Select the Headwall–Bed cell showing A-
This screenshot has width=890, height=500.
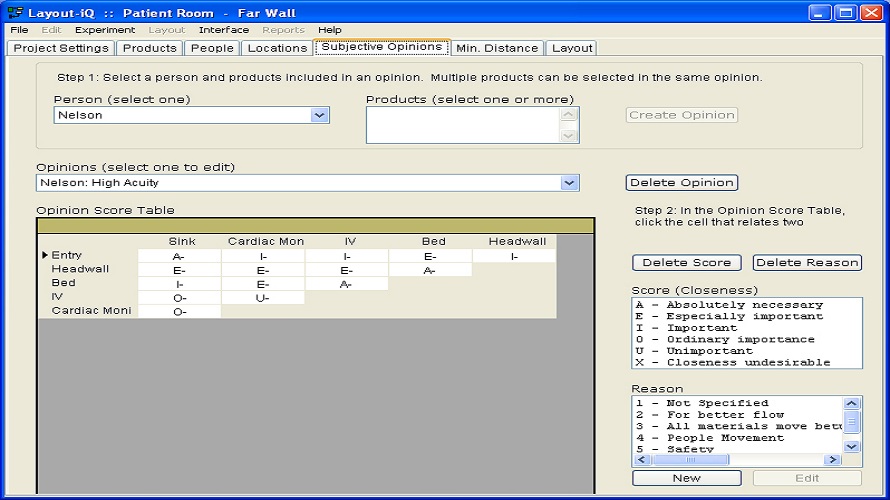pos(429,270)
